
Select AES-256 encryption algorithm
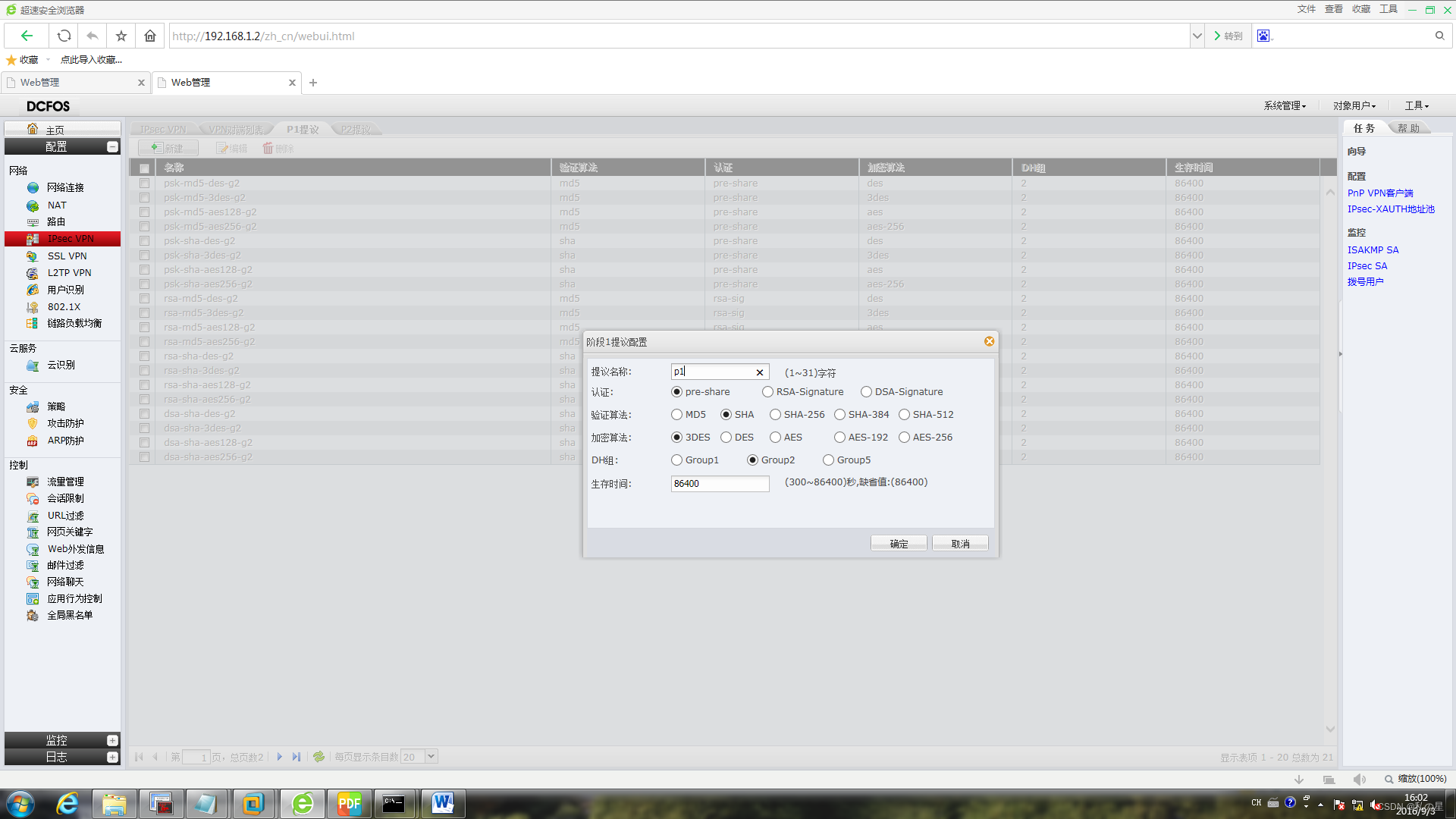[904, 438]
